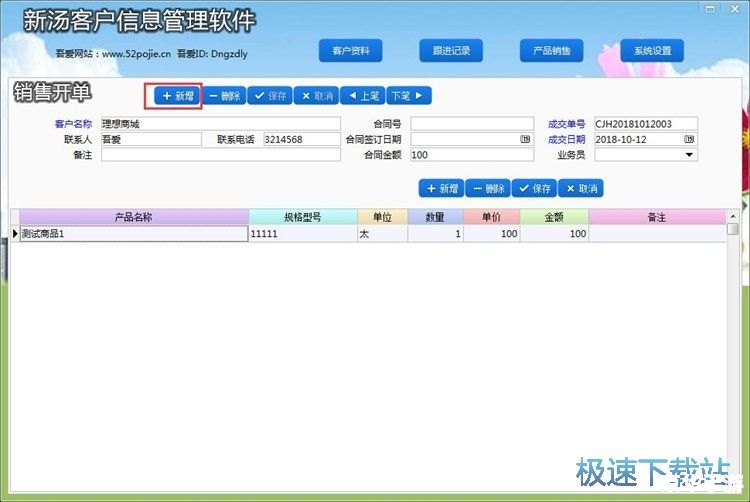
Task: Click the 合同号 input field
Action: 472,124
